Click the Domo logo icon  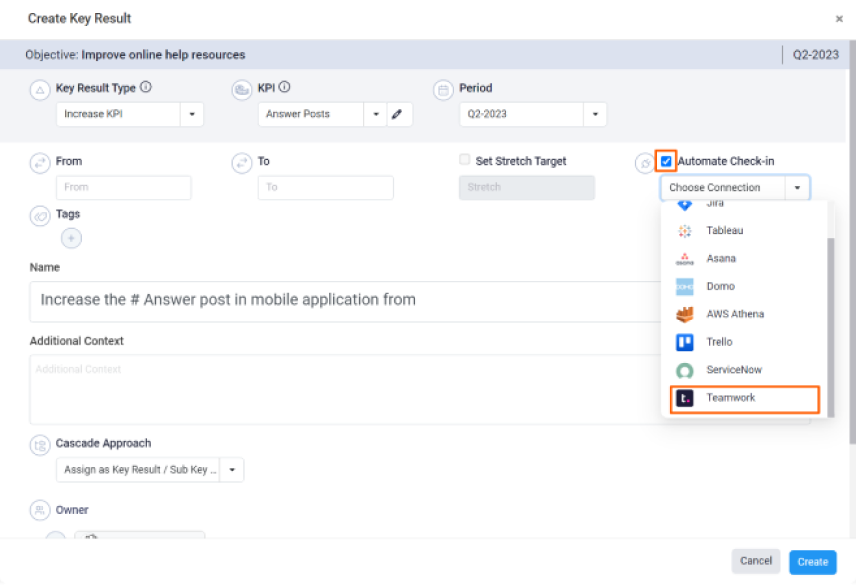tap(685, 286)
